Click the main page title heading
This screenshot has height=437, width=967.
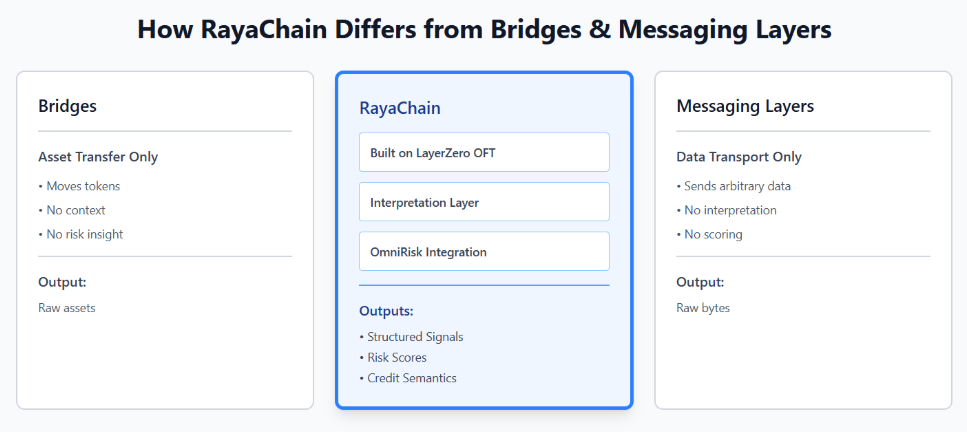484,30
